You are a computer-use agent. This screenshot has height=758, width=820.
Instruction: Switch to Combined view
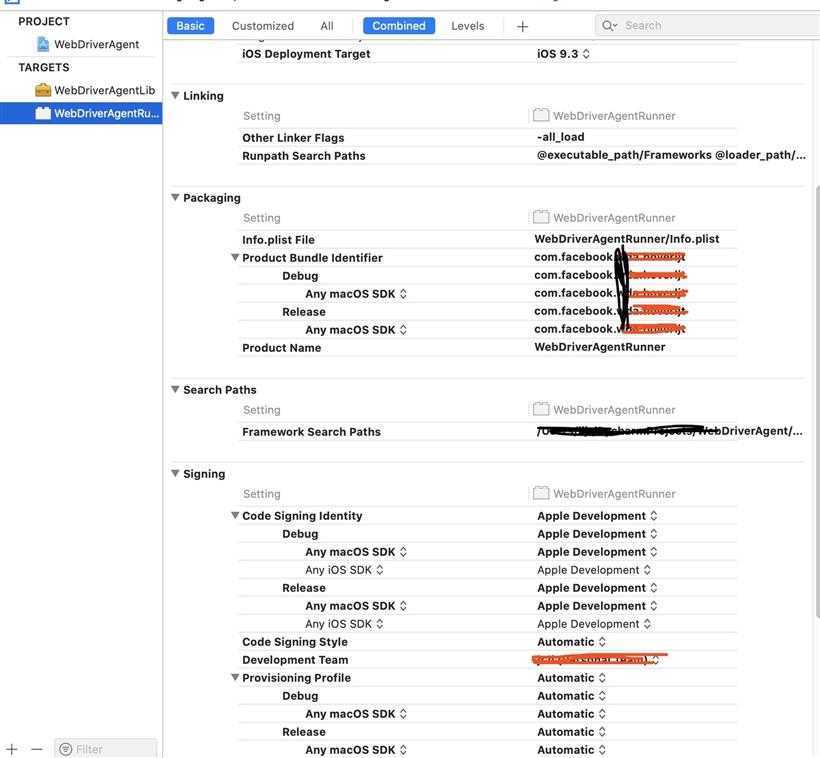[399, 26]
